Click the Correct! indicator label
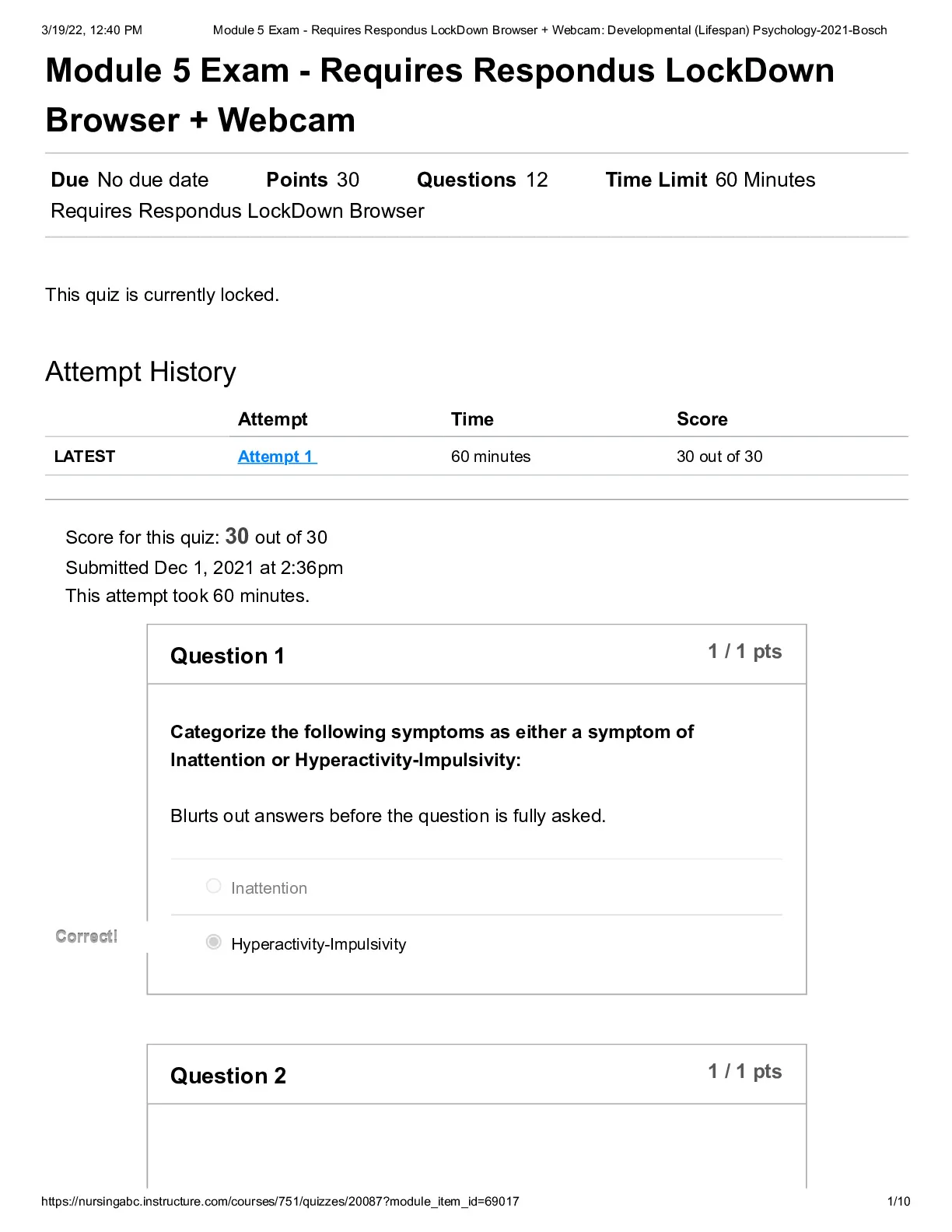Image resolution: width=952 pixels, height=1232 pixels. (86, 936)
